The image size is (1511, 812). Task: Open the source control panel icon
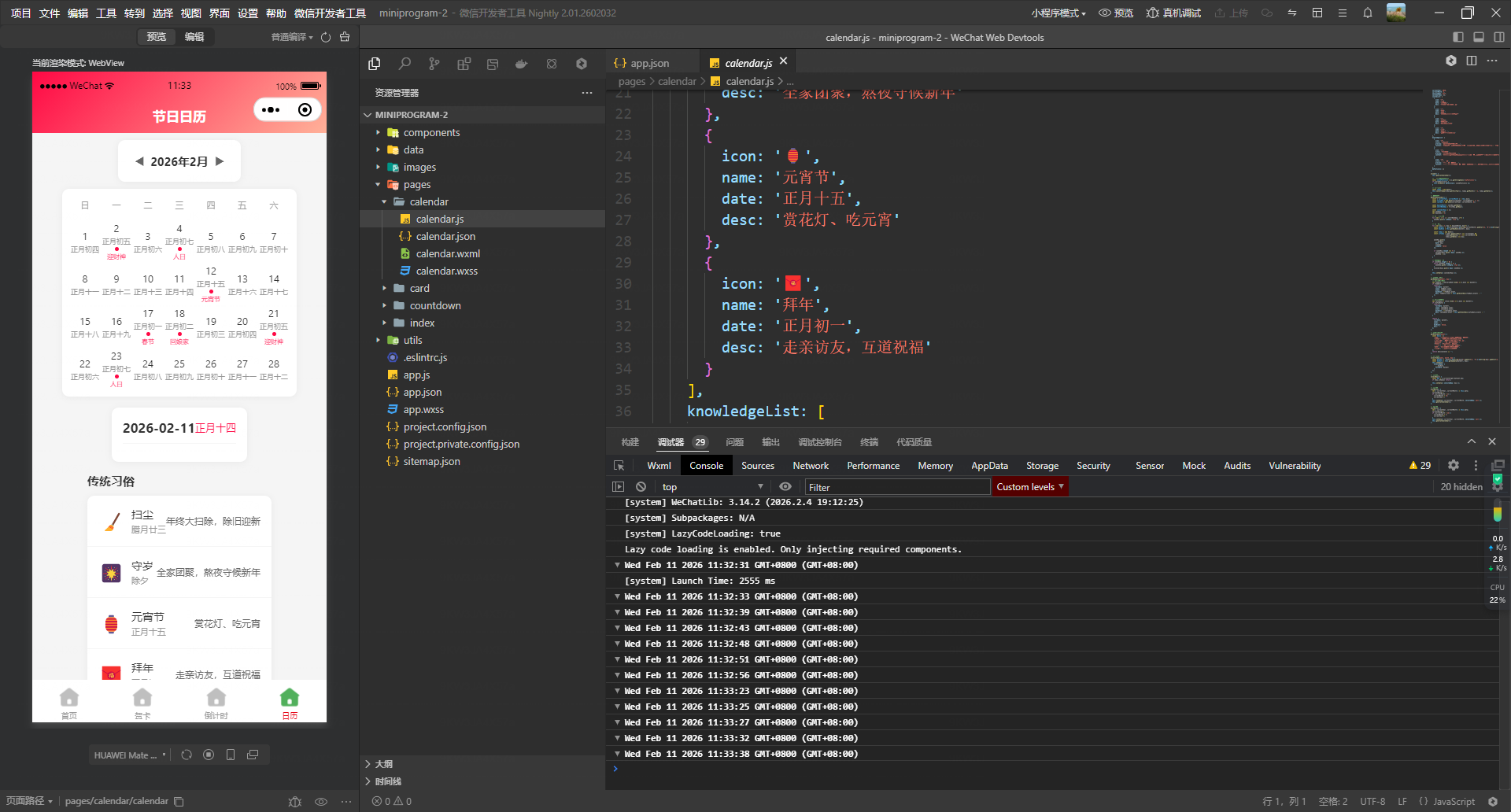tap(434, 64)
